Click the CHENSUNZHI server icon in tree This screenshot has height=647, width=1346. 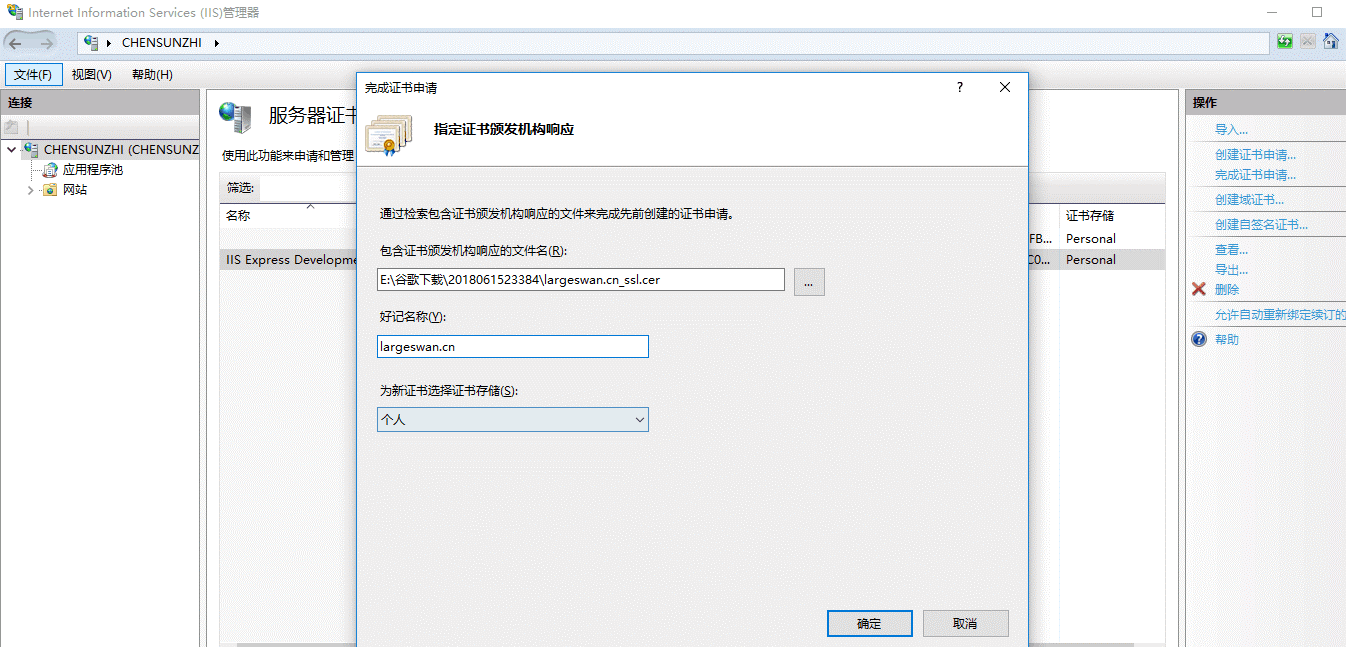coord(32,149)
